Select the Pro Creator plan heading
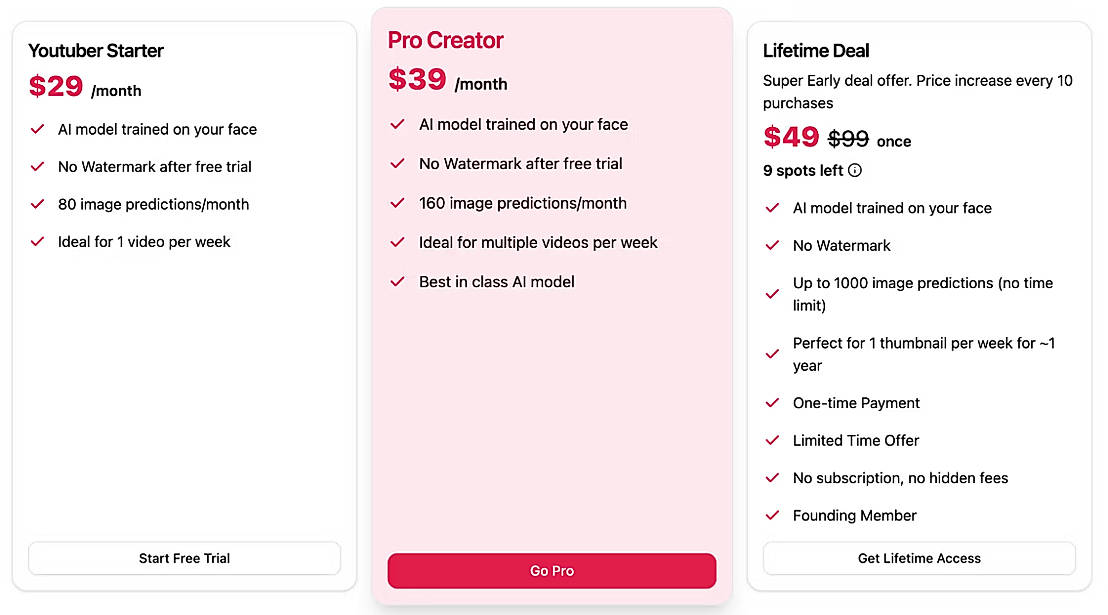 pyautogui.click(x=446, y=41)
